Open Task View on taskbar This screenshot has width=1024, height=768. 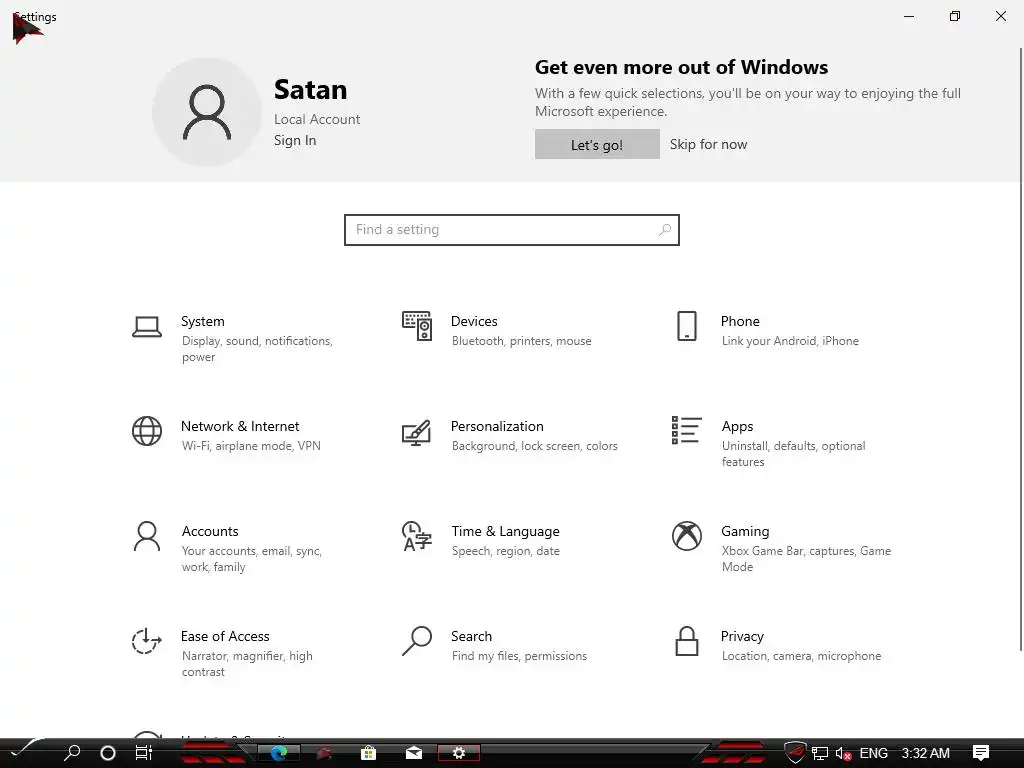[x=144, y=753]
